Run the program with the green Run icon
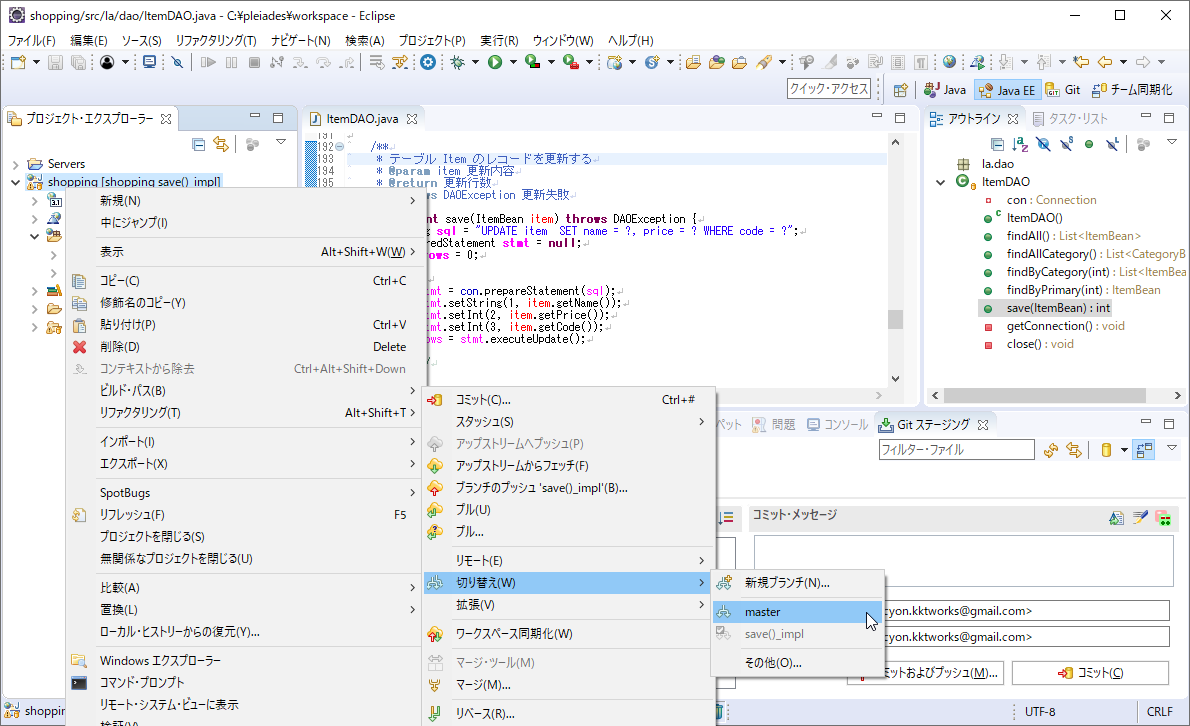Viewport: 1190px width, 726px height. 495,62
